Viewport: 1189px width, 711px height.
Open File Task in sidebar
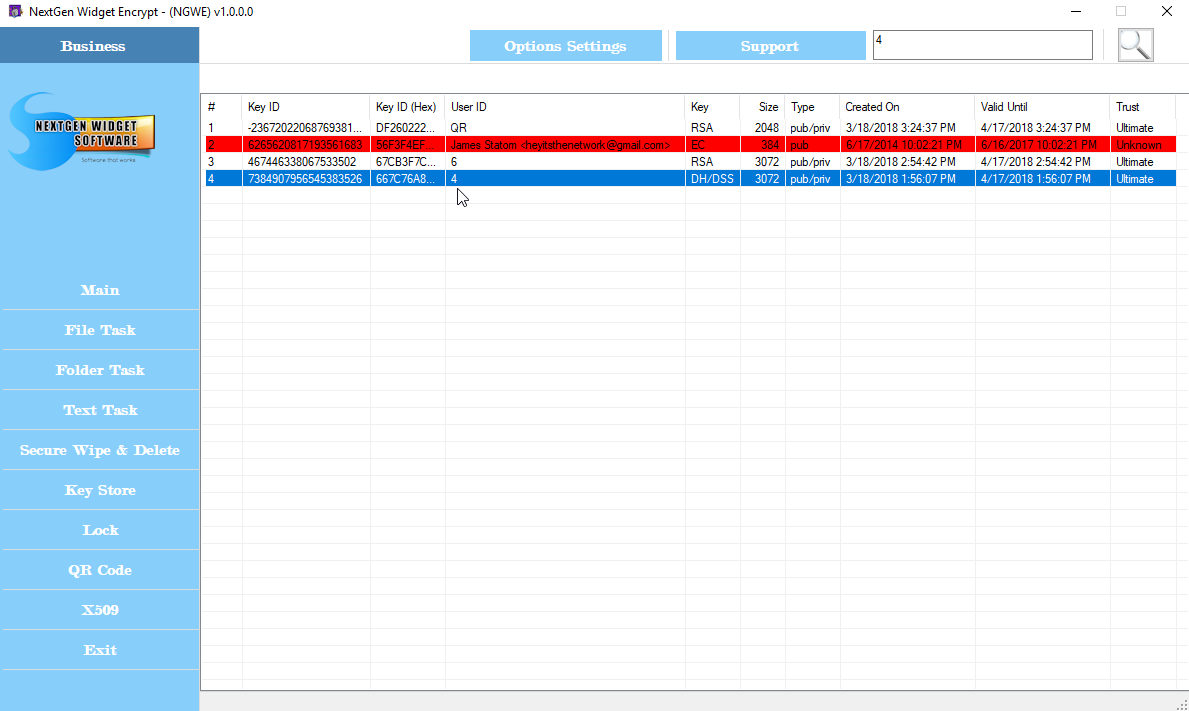[100, 330]
